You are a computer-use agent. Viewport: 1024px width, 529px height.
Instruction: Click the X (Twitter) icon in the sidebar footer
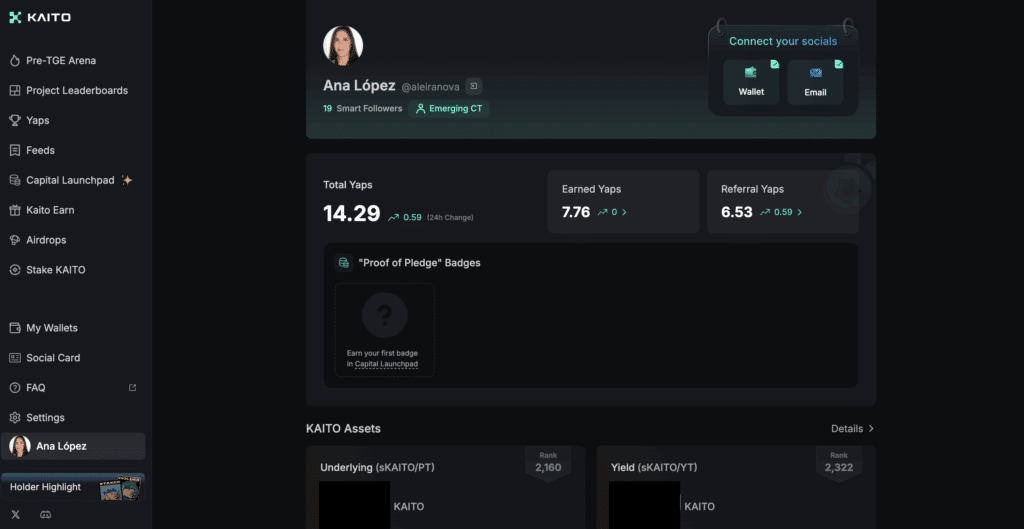(16, 515)
